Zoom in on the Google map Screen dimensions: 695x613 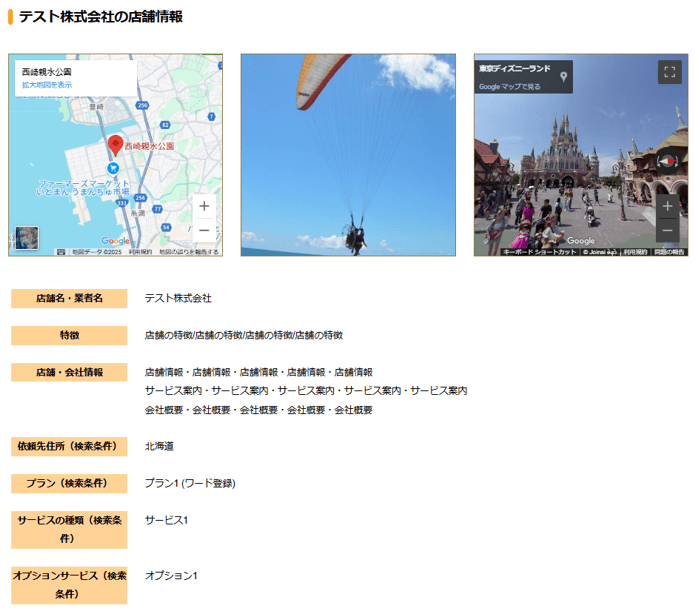[204, 206]
